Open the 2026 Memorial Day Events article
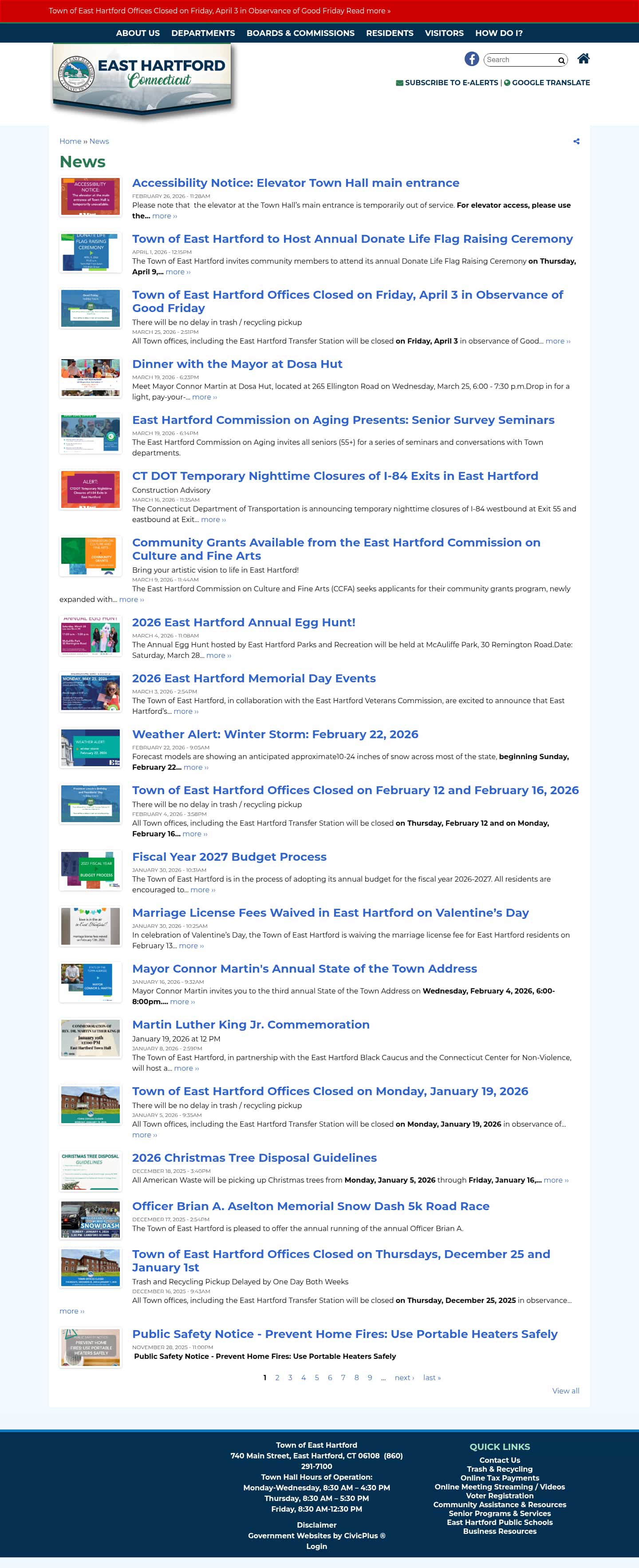The width and height of the screenshot is (639, 1568). (x=254, y=678)
